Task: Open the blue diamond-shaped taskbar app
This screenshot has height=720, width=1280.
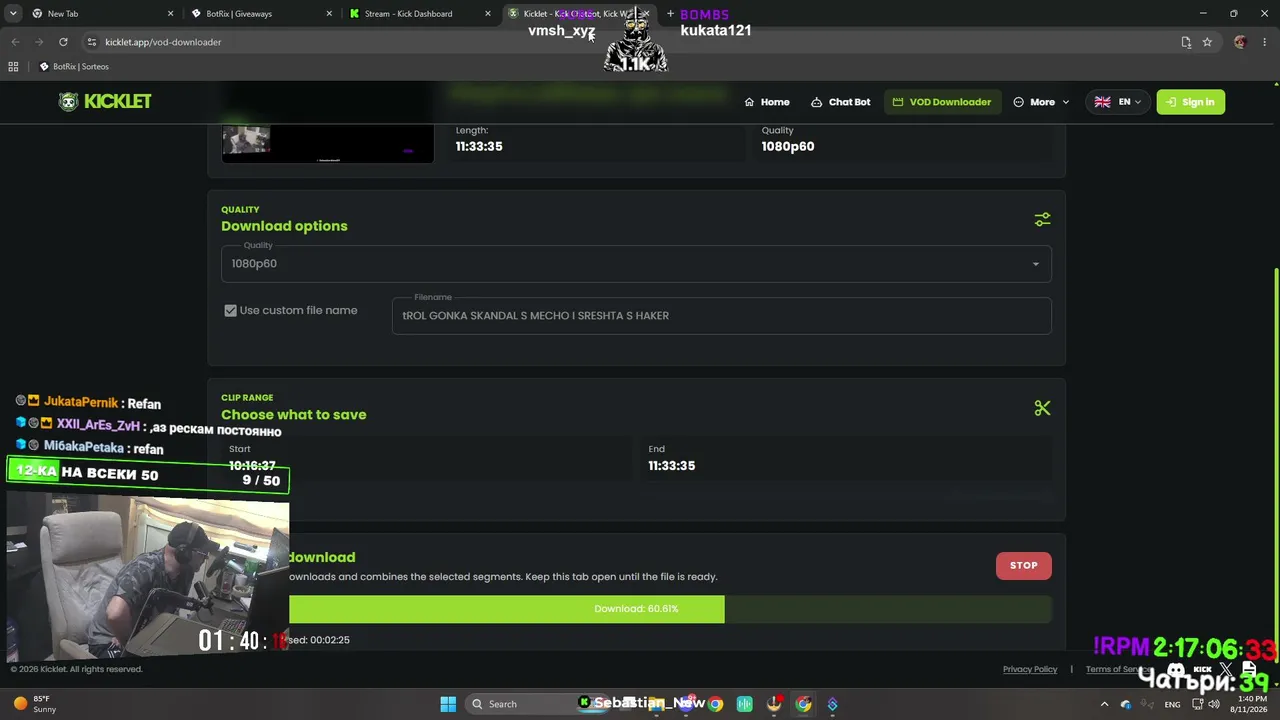Action: point(832,704)
